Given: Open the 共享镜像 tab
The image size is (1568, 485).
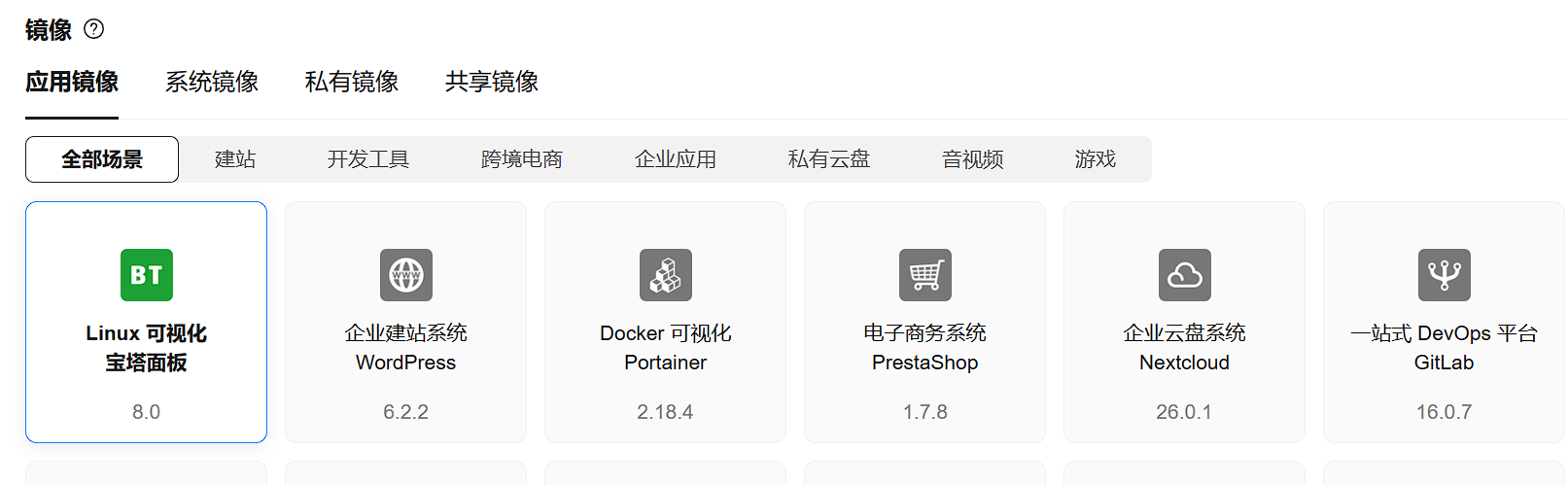Looking at the screenshot, I should pyautogui.click(x=492, y=82).
